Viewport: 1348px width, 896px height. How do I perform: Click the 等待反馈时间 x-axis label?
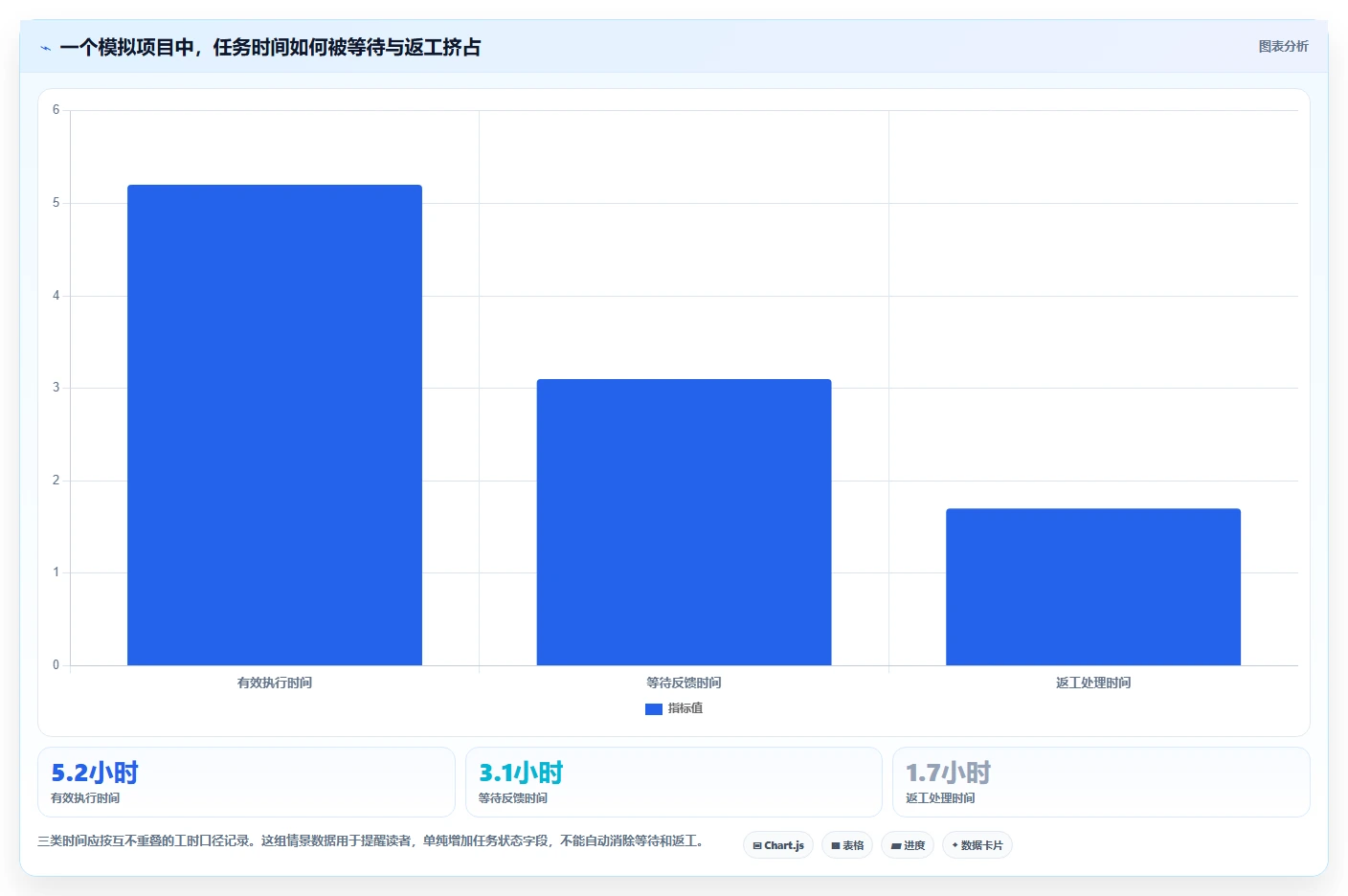point(684,683)
